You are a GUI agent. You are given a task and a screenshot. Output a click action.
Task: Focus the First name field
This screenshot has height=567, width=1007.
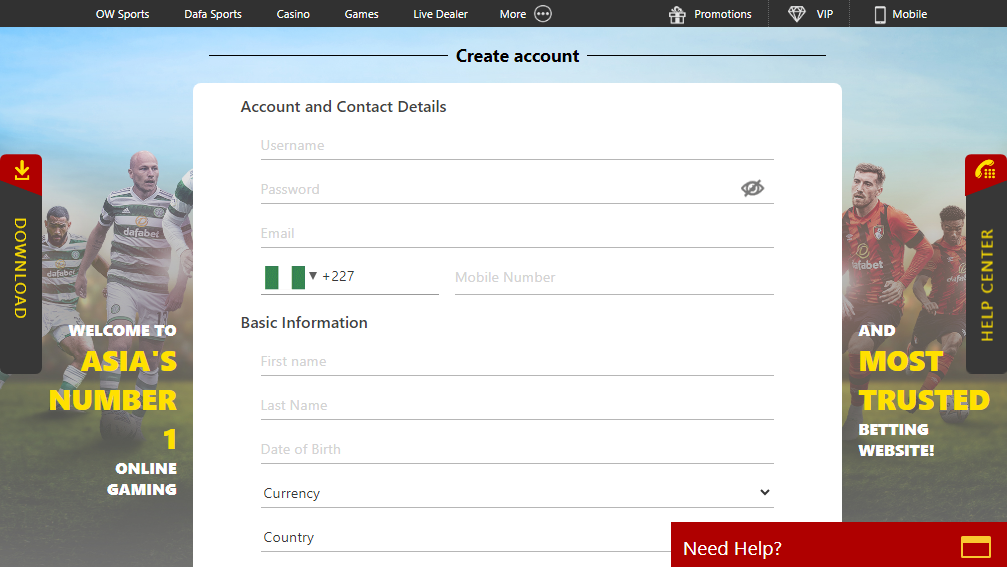click(517, 362)
